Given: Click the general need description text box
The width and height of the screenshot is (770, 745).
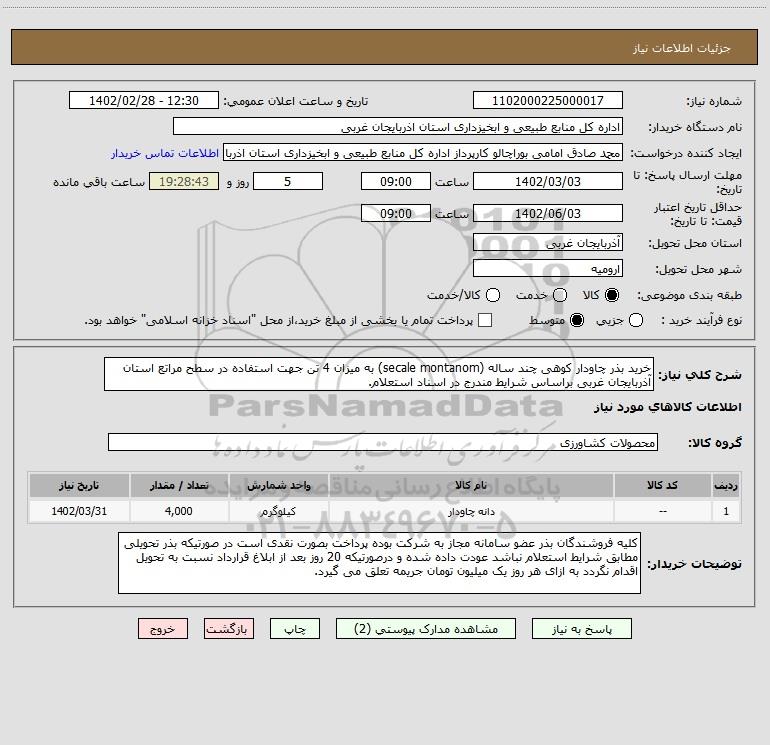Looking at the screenshot, I should pos(379,374).
